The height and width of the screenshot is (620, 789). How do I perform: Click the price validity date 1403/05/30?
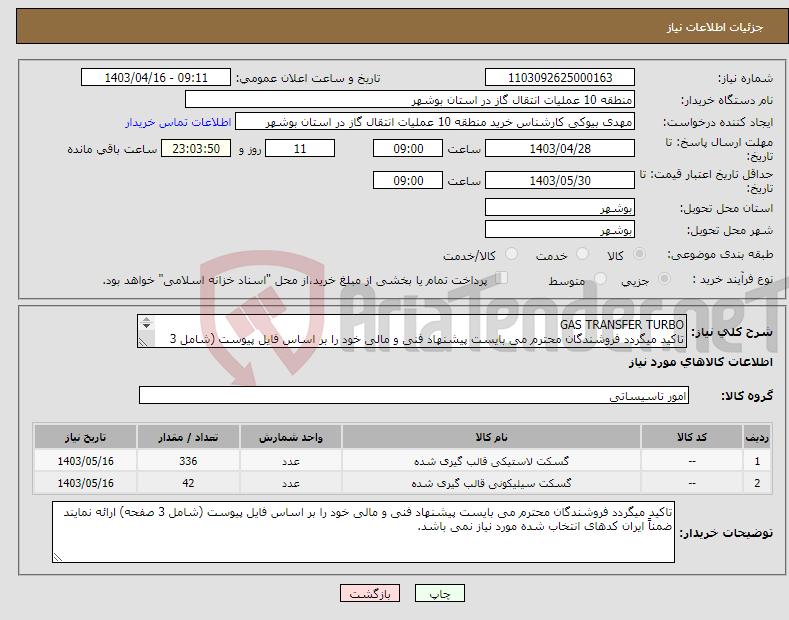tap(560, 180)
